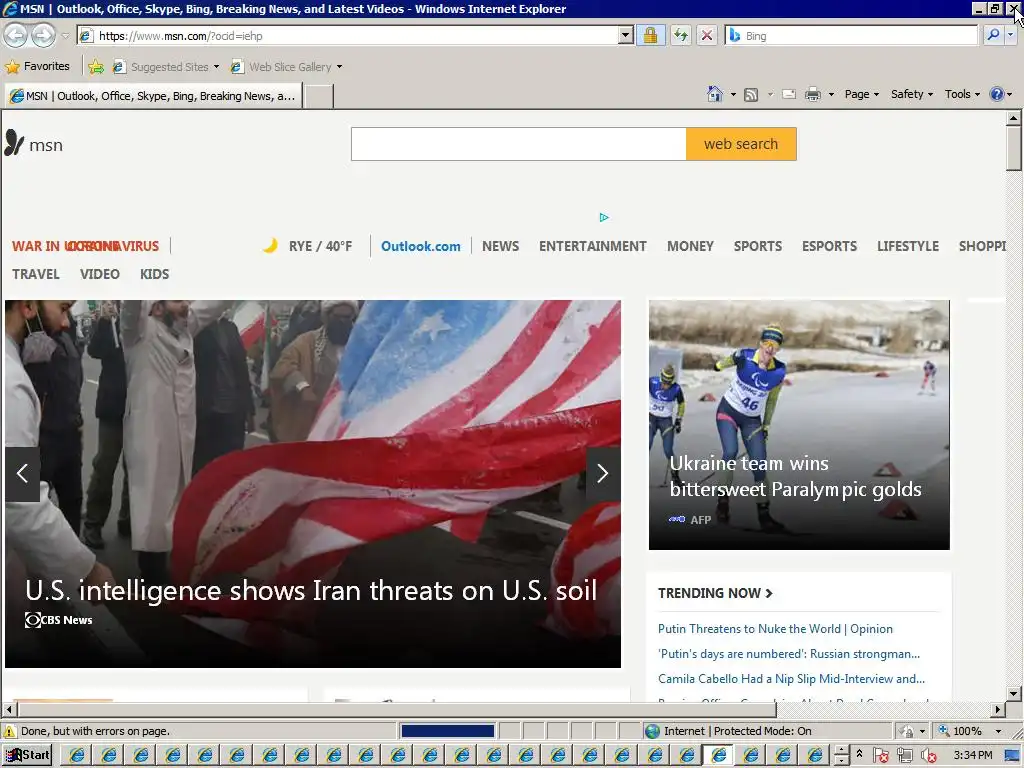This screenshot has height=768, width=1024.
Task: Click the Read Mail envelope icon
Action: click(x=789, y=94)
